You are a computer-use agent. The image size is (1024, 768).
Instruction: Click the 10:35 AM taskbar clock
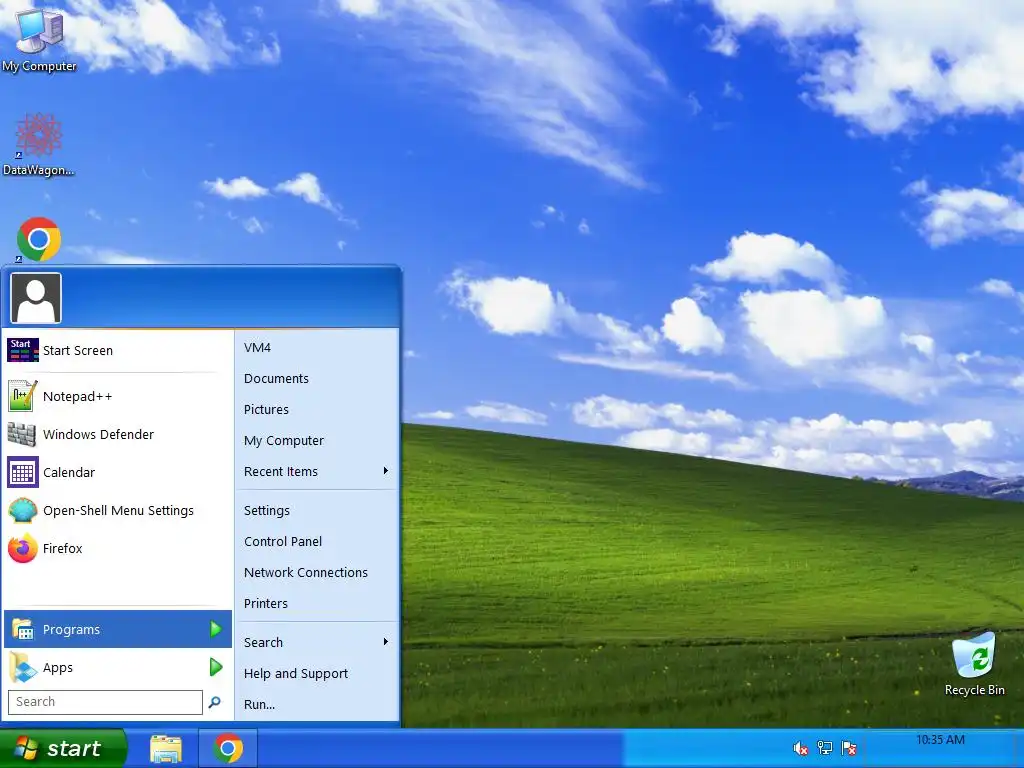[940, 740]
